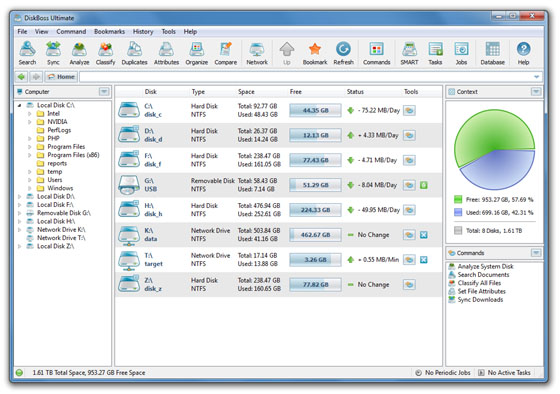
Task: Open the Attributes tool
Action: click(x=166, y=53)
